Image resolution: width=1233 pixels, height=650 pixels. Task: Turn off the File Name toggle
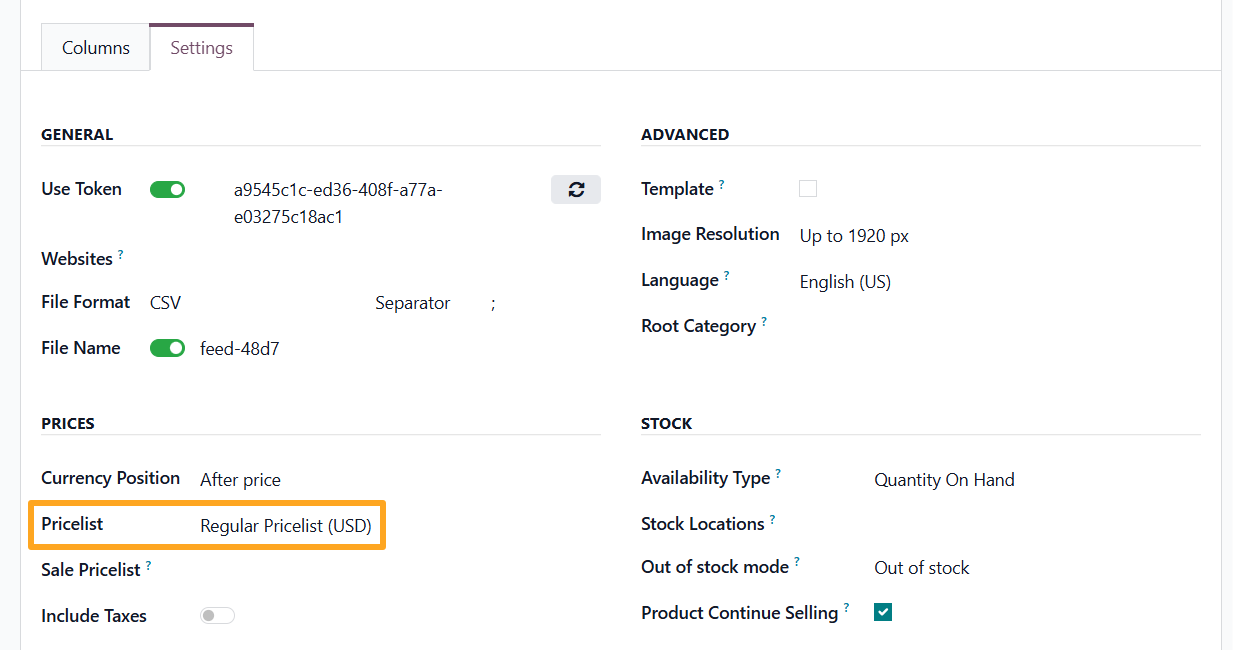(168, 348)
